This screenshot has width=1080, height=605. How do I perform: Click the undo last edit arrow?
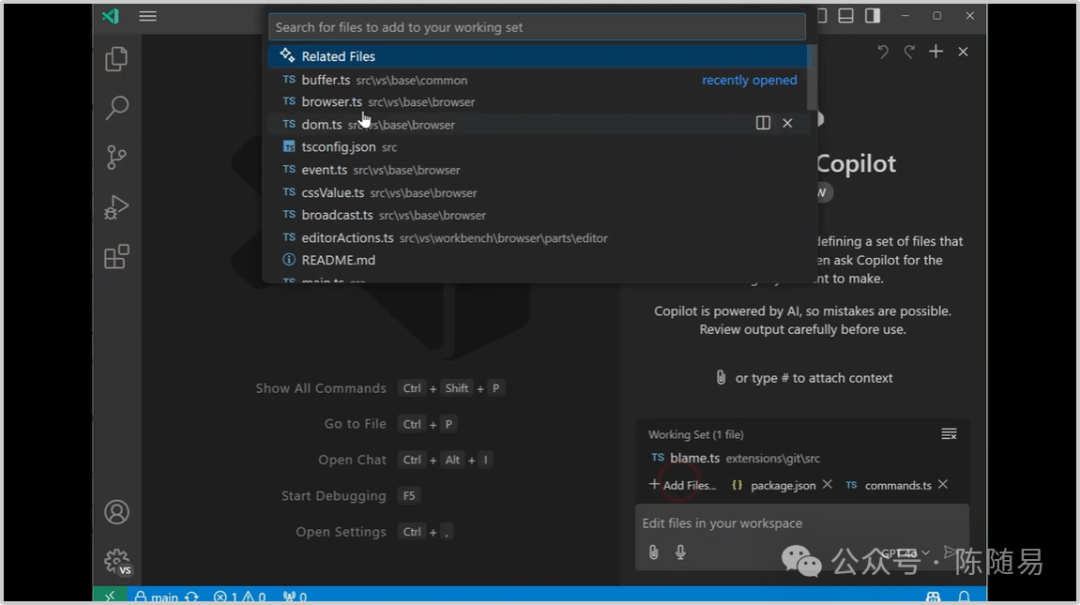tap(882, 52)
